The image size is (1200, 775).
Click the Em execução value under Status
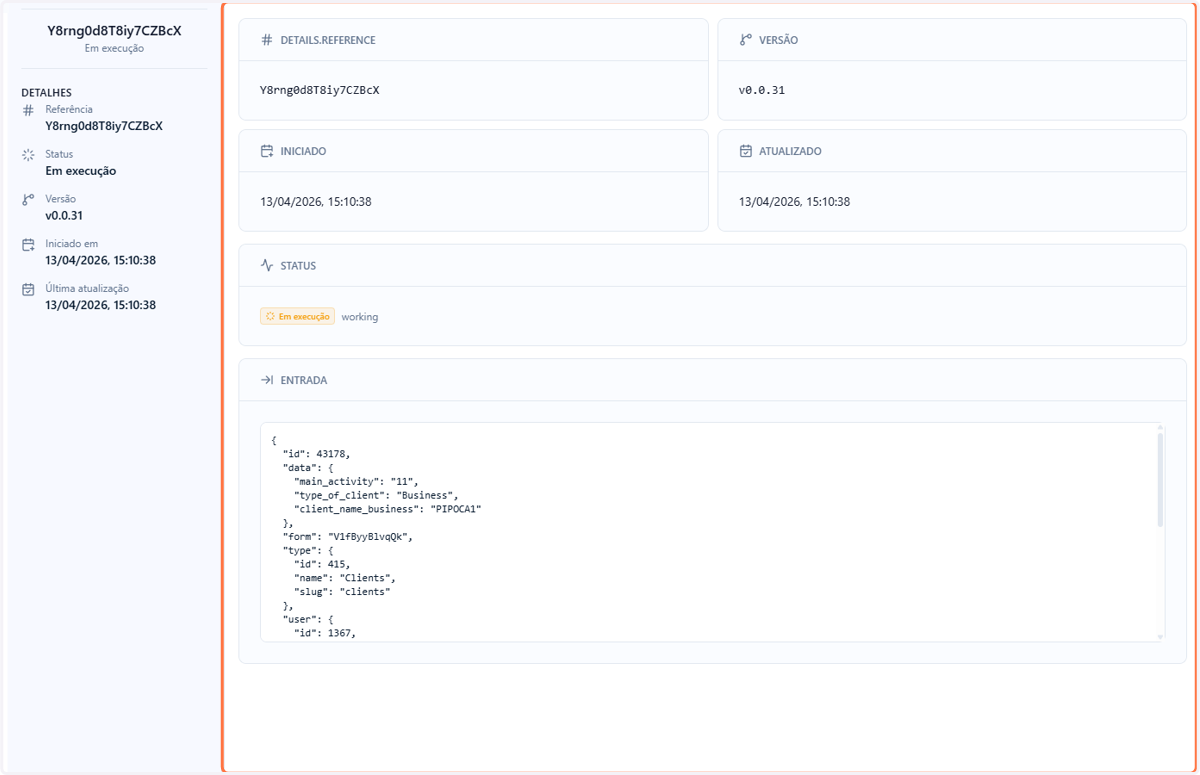[81, 171]
